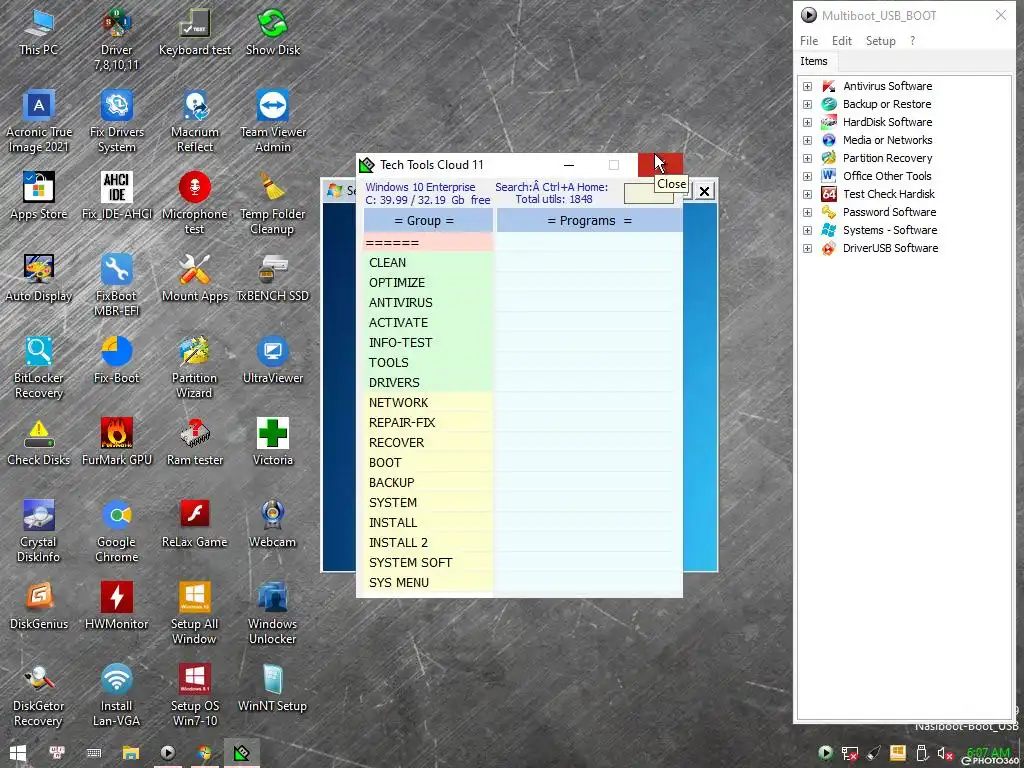
Task: Select the INSTALL 2 group
Action: [428, 543]
